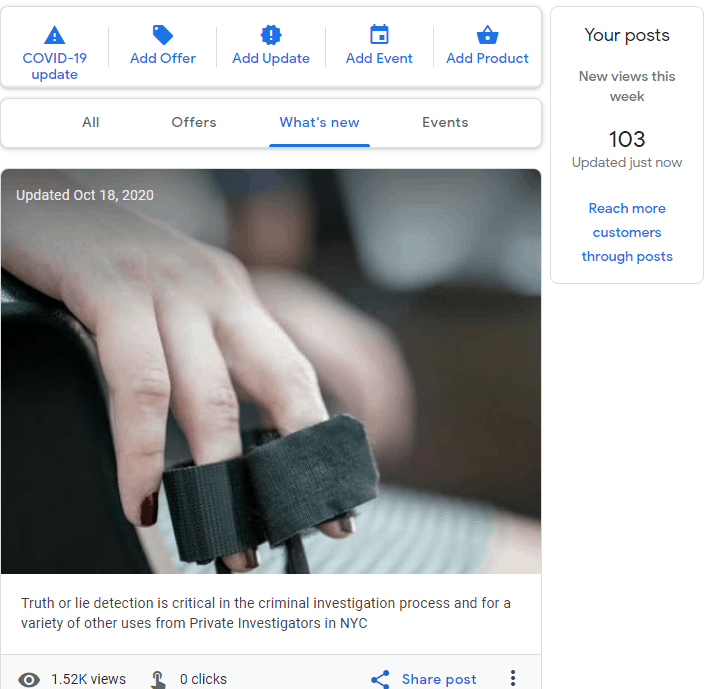Viewport: 708px width, 689px height.
Task: Click the Add Offer label
Action: pos(163,58)
